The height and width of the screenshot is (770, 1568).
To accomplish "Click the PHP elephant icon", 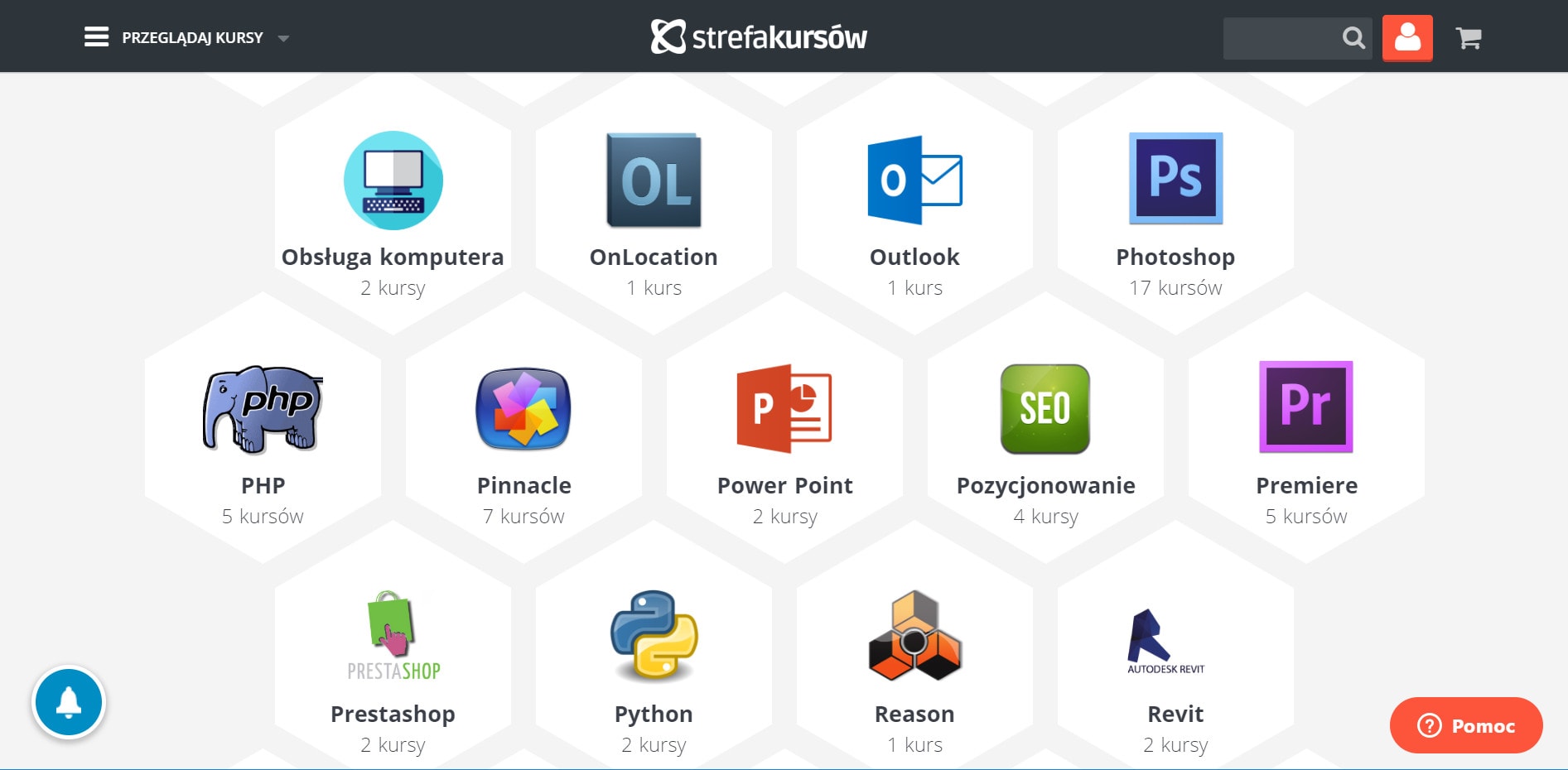I will 263,409.
